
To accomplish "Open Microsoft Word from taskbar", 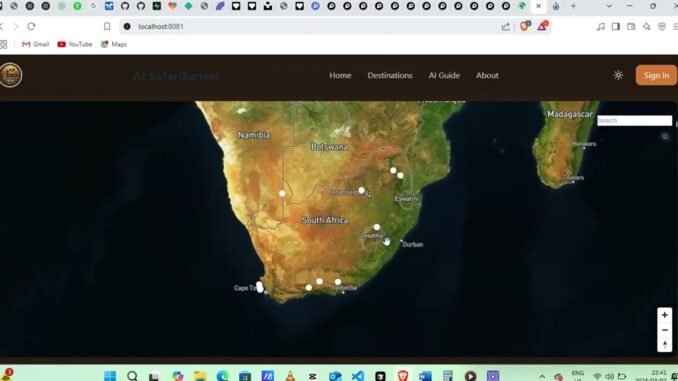I will click(x=425, y=375).
